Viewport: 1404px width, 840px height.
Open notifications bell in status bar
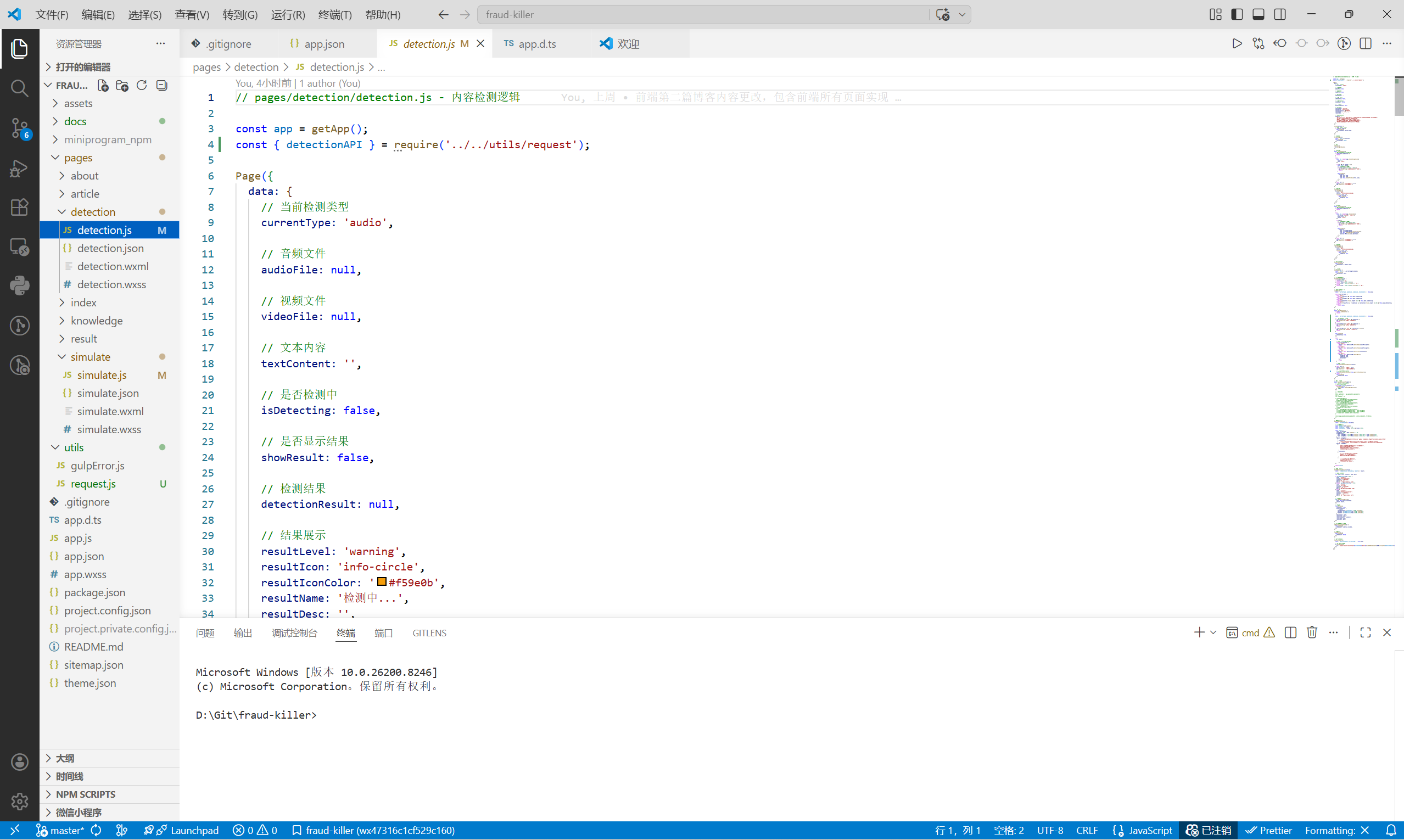[x=1390, y=830]
